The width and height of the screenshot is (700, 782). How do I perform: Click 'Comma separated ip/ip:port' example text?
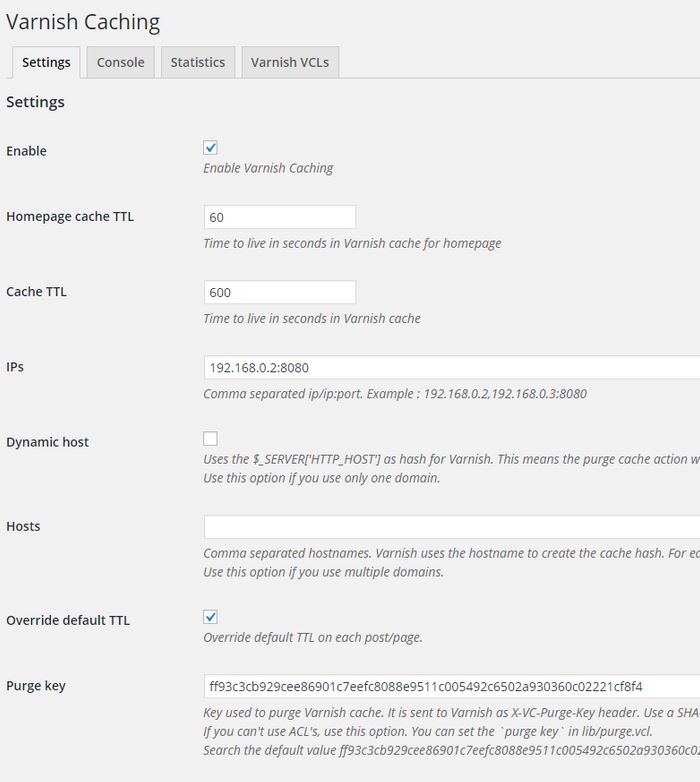pyautogui.click(x=395, y=394)
